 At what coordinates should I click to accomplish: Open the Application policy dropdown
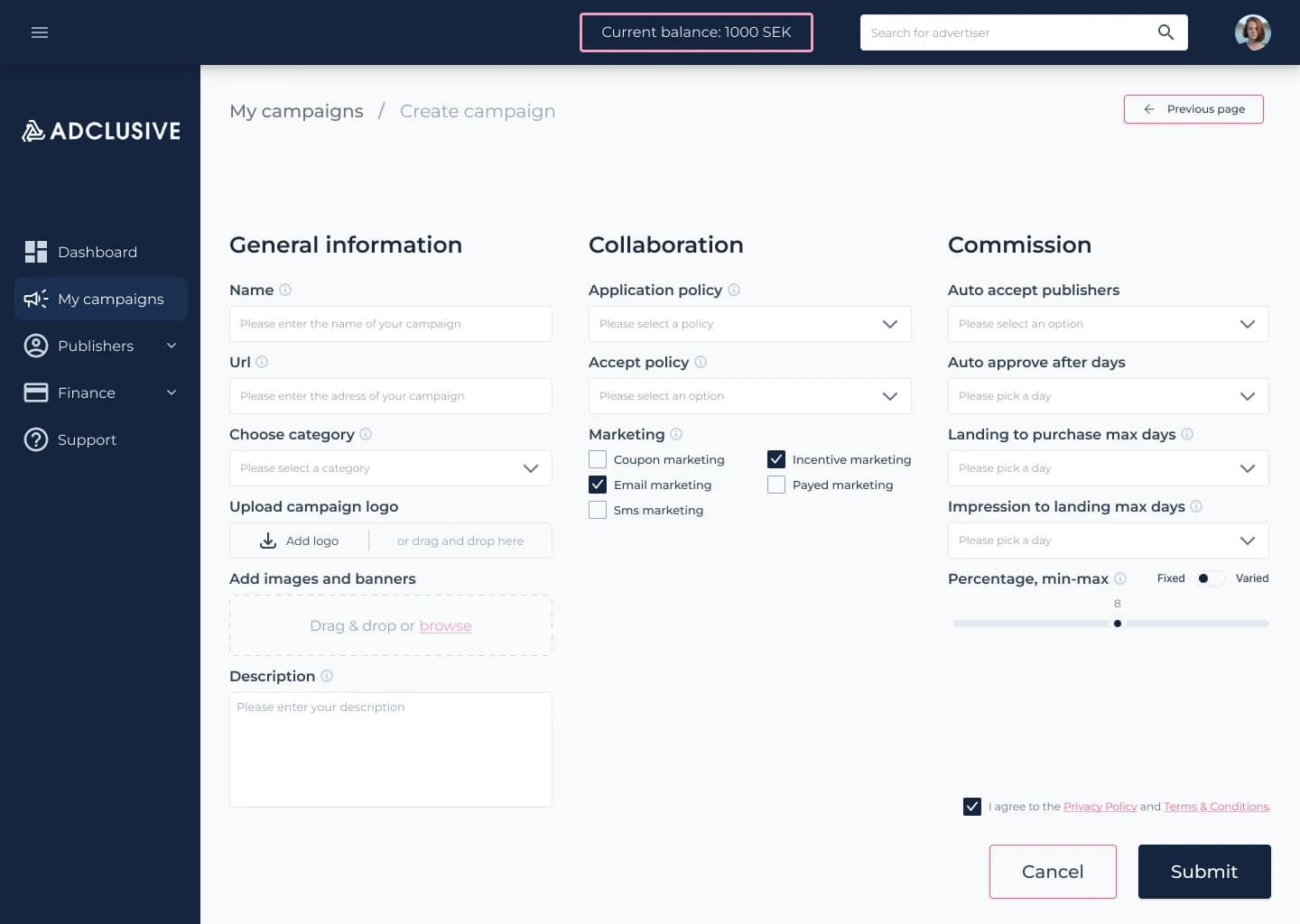pyautogui.click(x=750, y=324)
